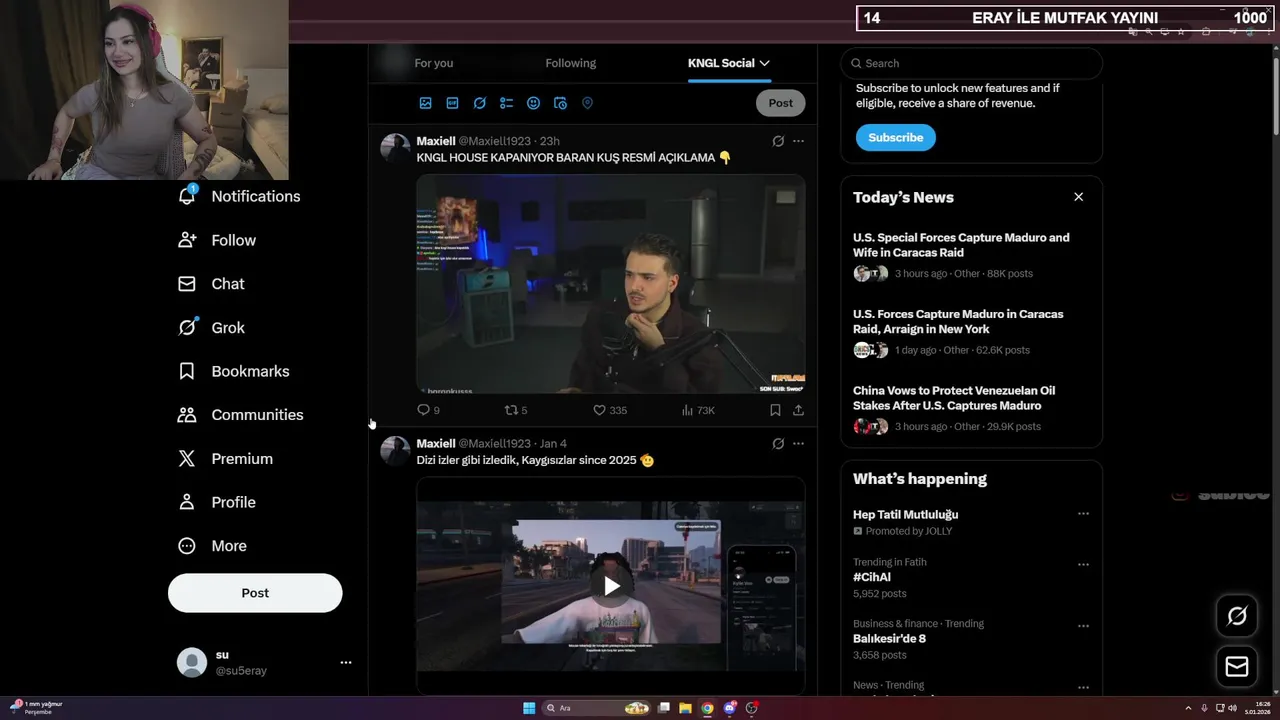Expand the More sidebar menu
The height and width of the screenshot is (720, 1280).
tap(212, 546)
